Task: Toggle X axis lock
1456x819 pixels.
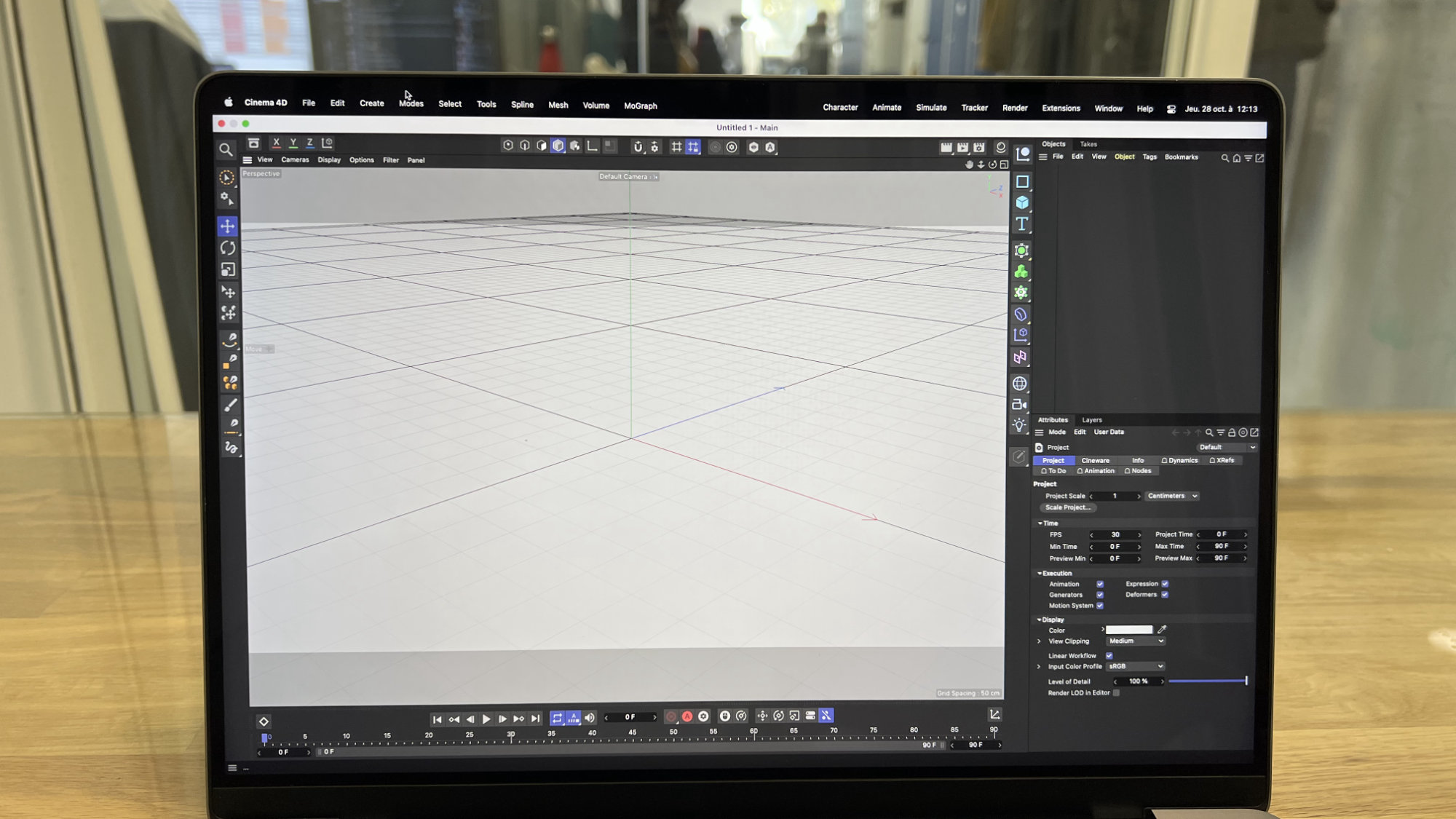Action: coord(277,143)
